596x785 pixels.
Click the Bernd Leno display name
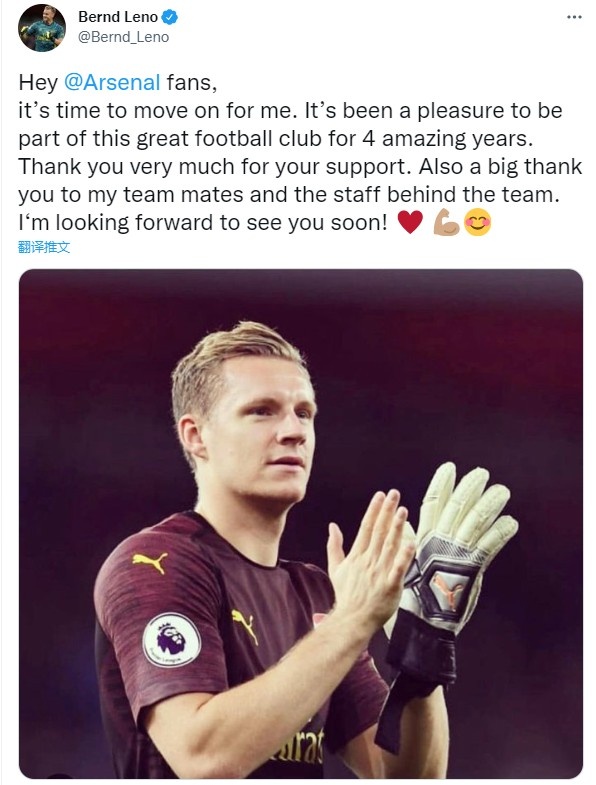118,17
